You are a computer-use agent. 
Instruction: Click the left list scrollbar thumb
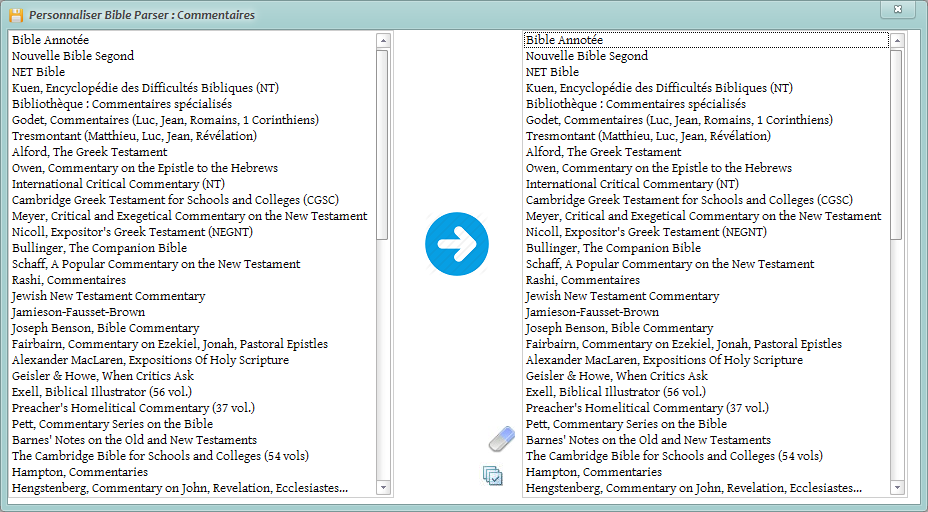click(383, 144)
